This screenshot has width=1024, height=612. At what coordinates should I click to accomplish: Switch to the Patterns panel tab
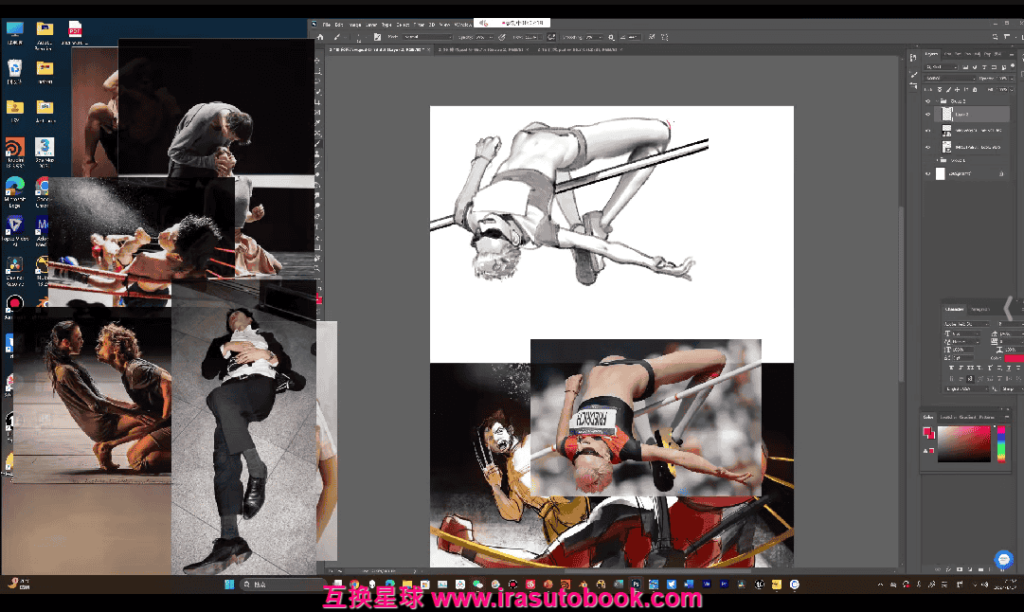tap(987, 417)
